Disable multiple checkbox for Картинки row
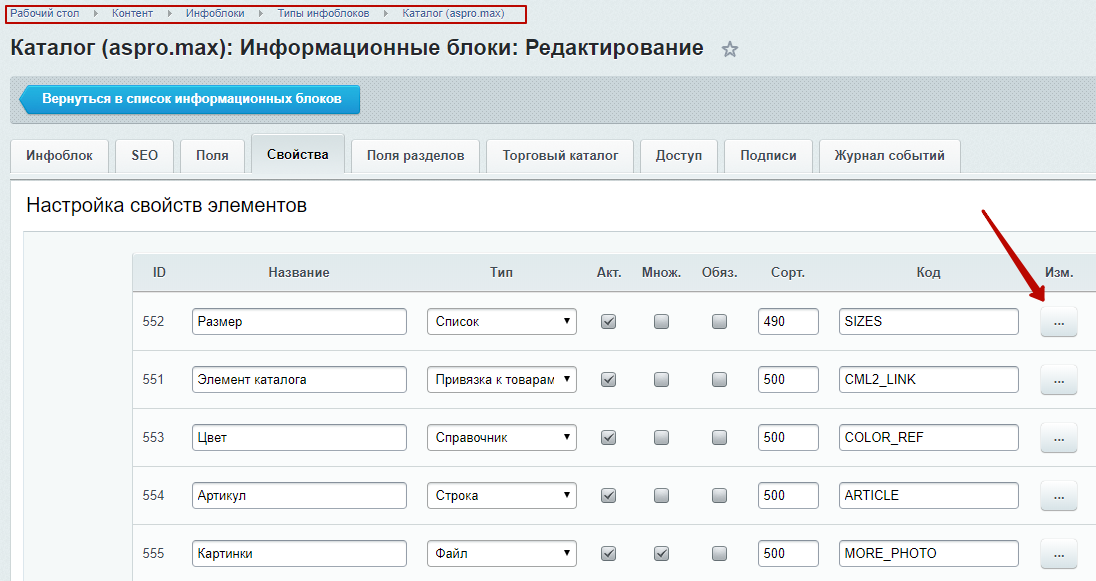 (x=661, y=554)
